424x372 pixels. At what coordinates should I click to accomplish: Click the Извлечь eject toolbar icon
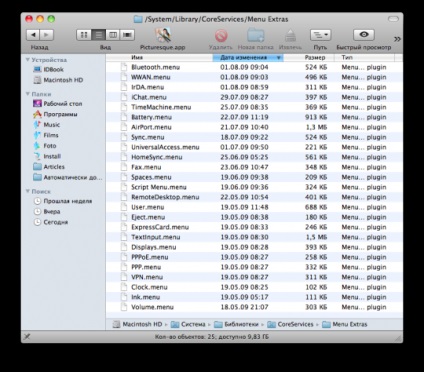coord(290,36)
